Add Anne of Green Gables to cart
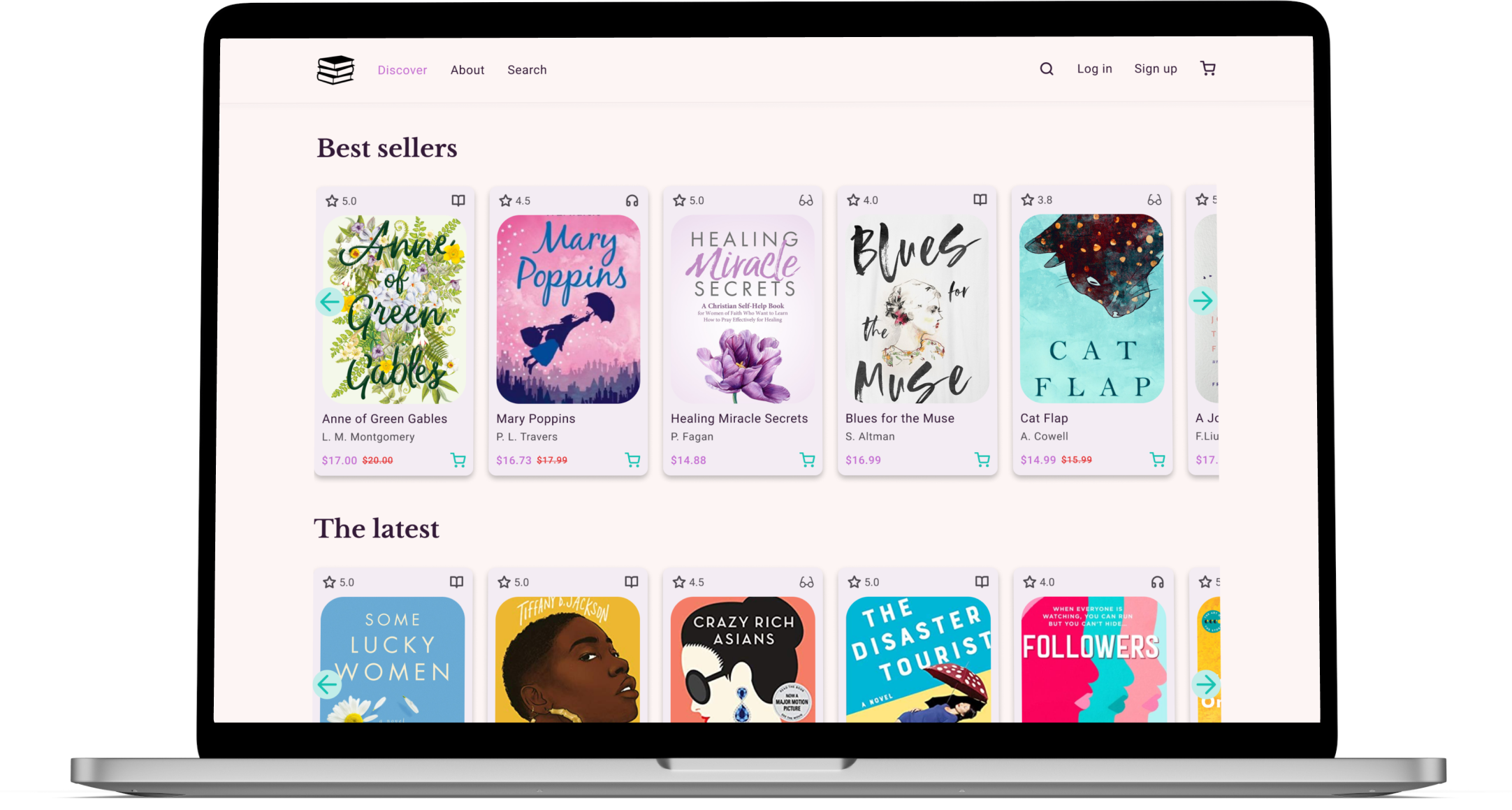Image resolution: width=1512 pixels, height=810 pixels. 458,460
